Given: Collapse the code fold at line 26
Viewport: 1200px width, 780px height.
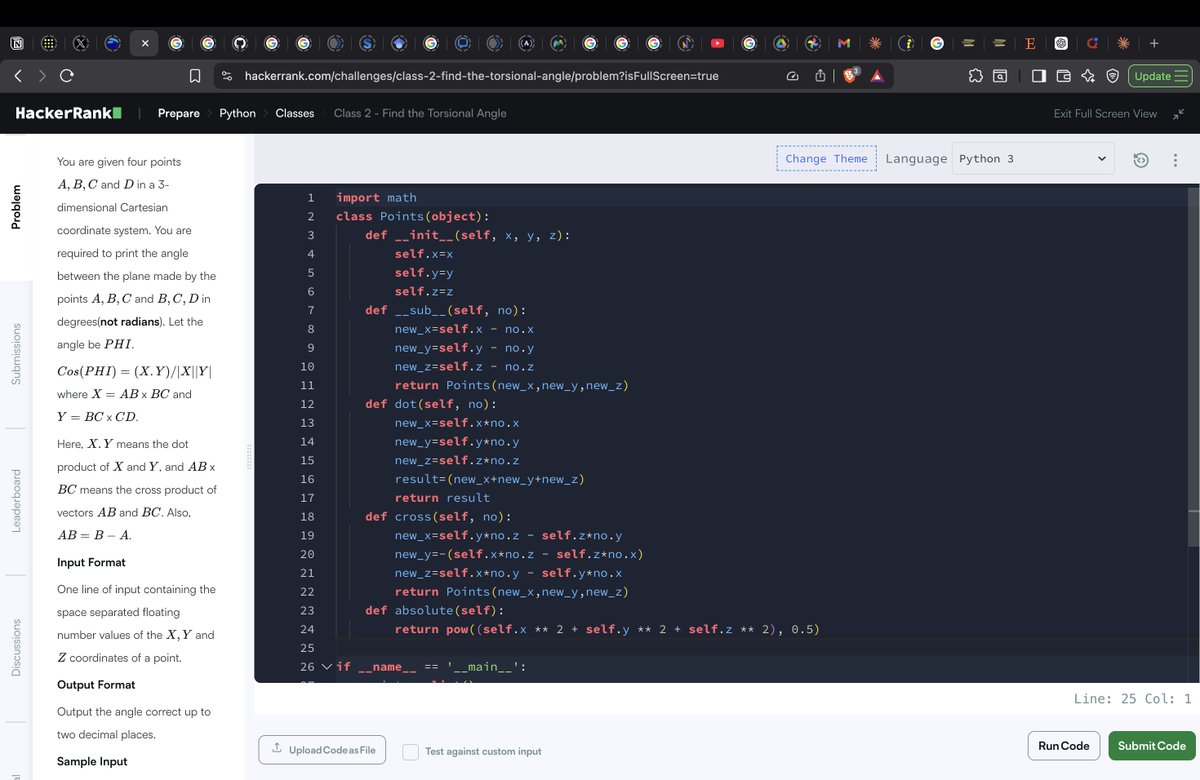Looking at the screenshot, I should pyautogui.click(x=325, y=666).
